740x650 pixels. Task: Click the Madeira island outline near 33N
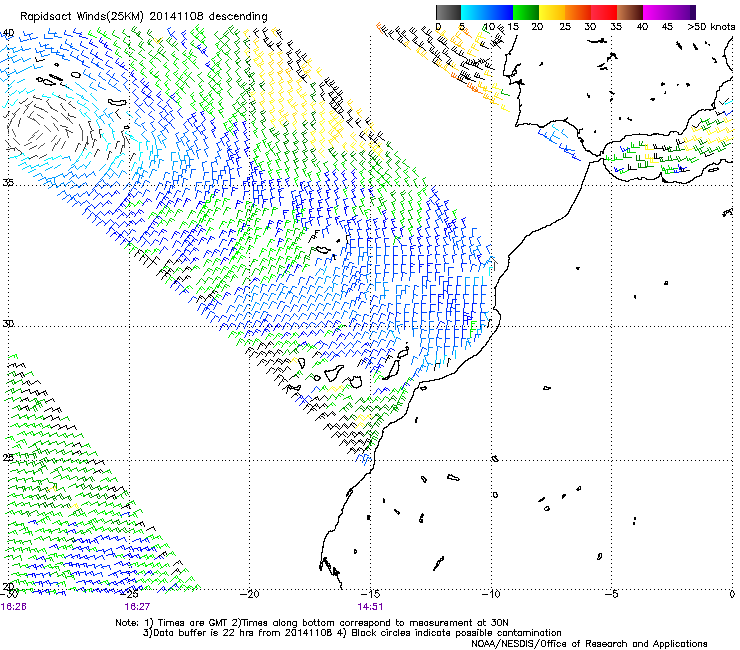click(321, 250)
